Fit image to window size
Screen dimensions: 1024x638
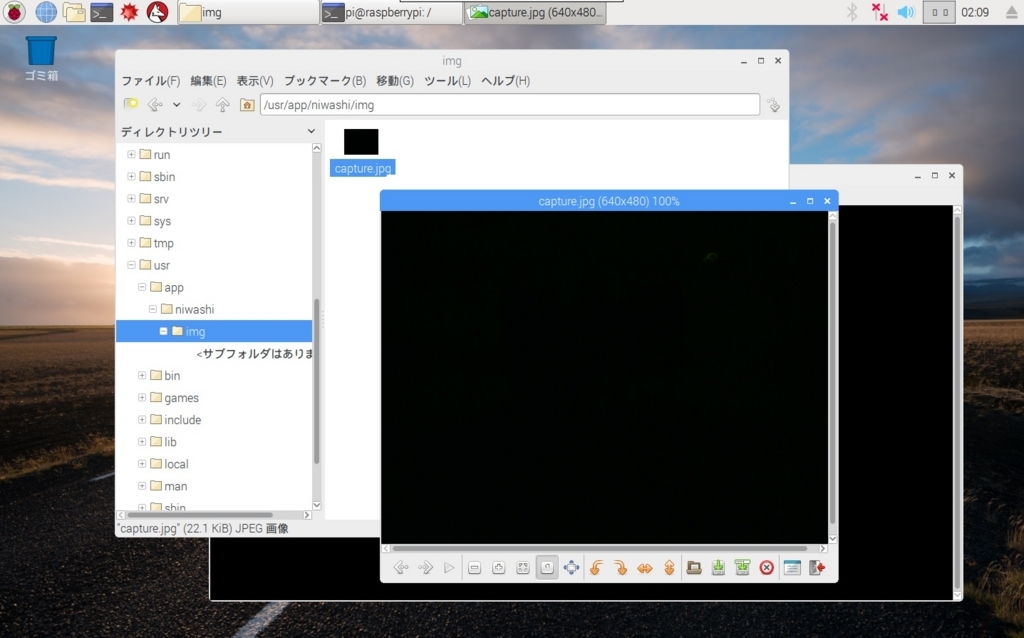point(523,567)
